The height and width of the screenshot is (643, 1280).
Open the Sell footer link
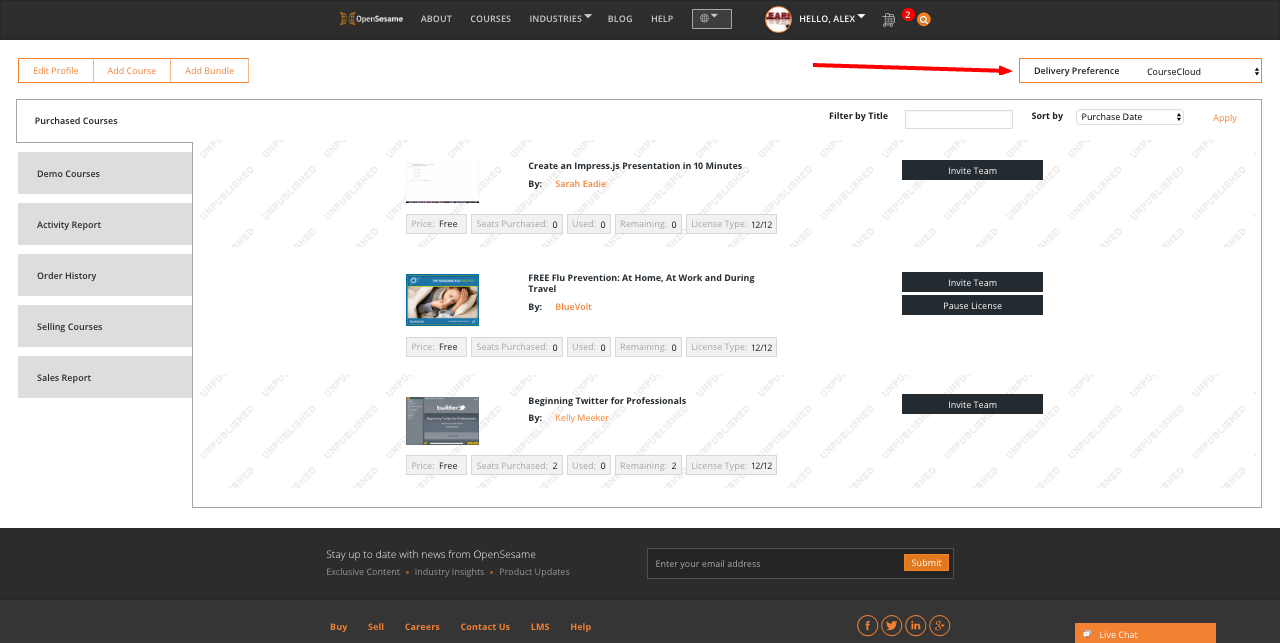pos(376,627)
